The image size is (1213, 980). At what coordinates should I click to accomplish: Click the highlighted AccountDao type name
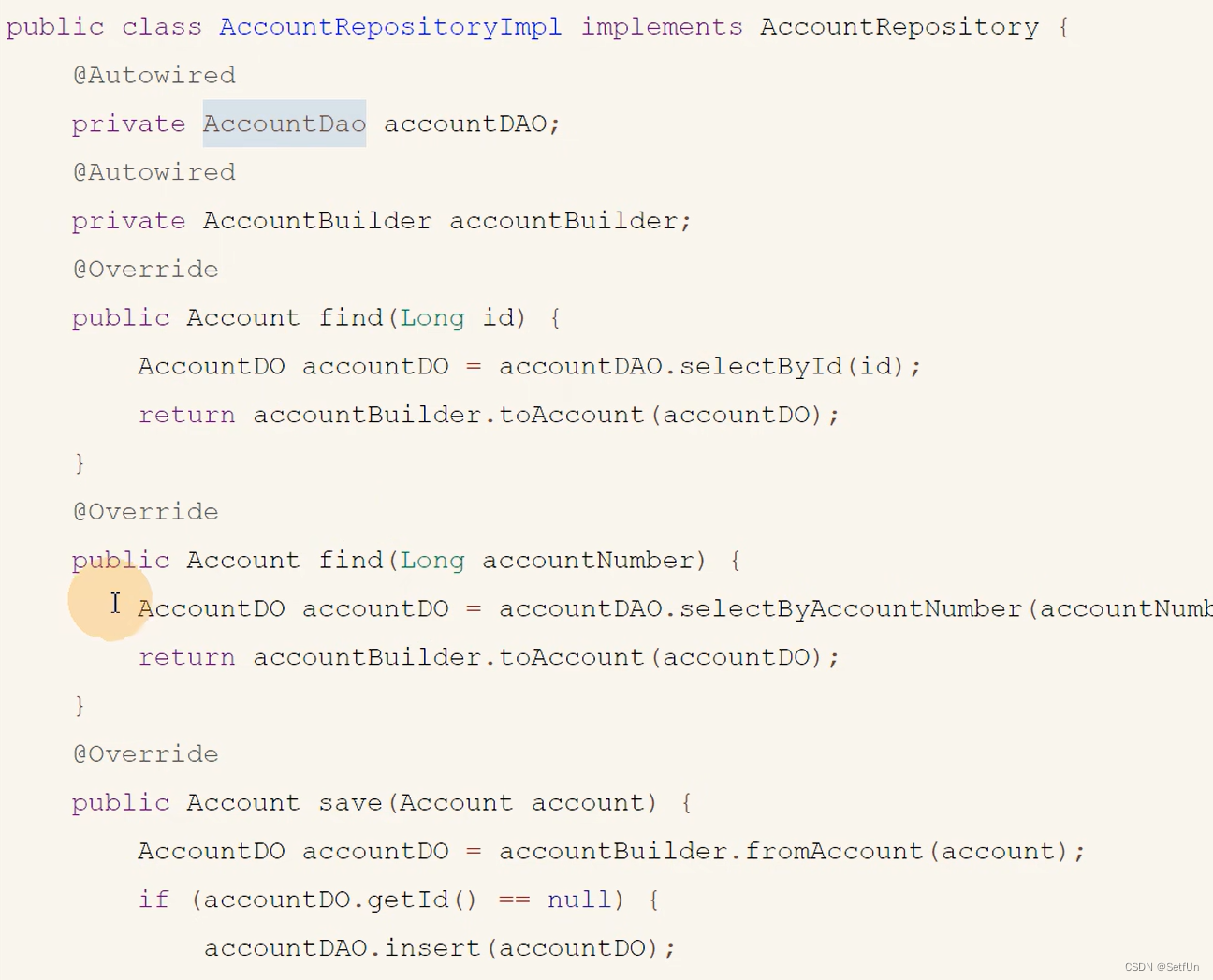pyautogui.click(x=285, y=124)
